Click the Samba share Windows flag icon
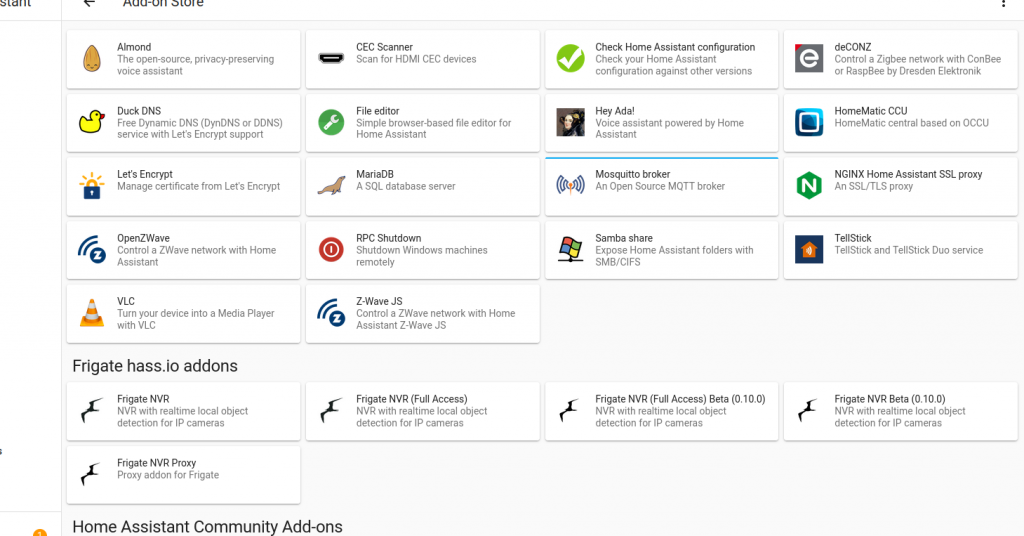This screenshot has height=536, width=1024. coord(570,249)
